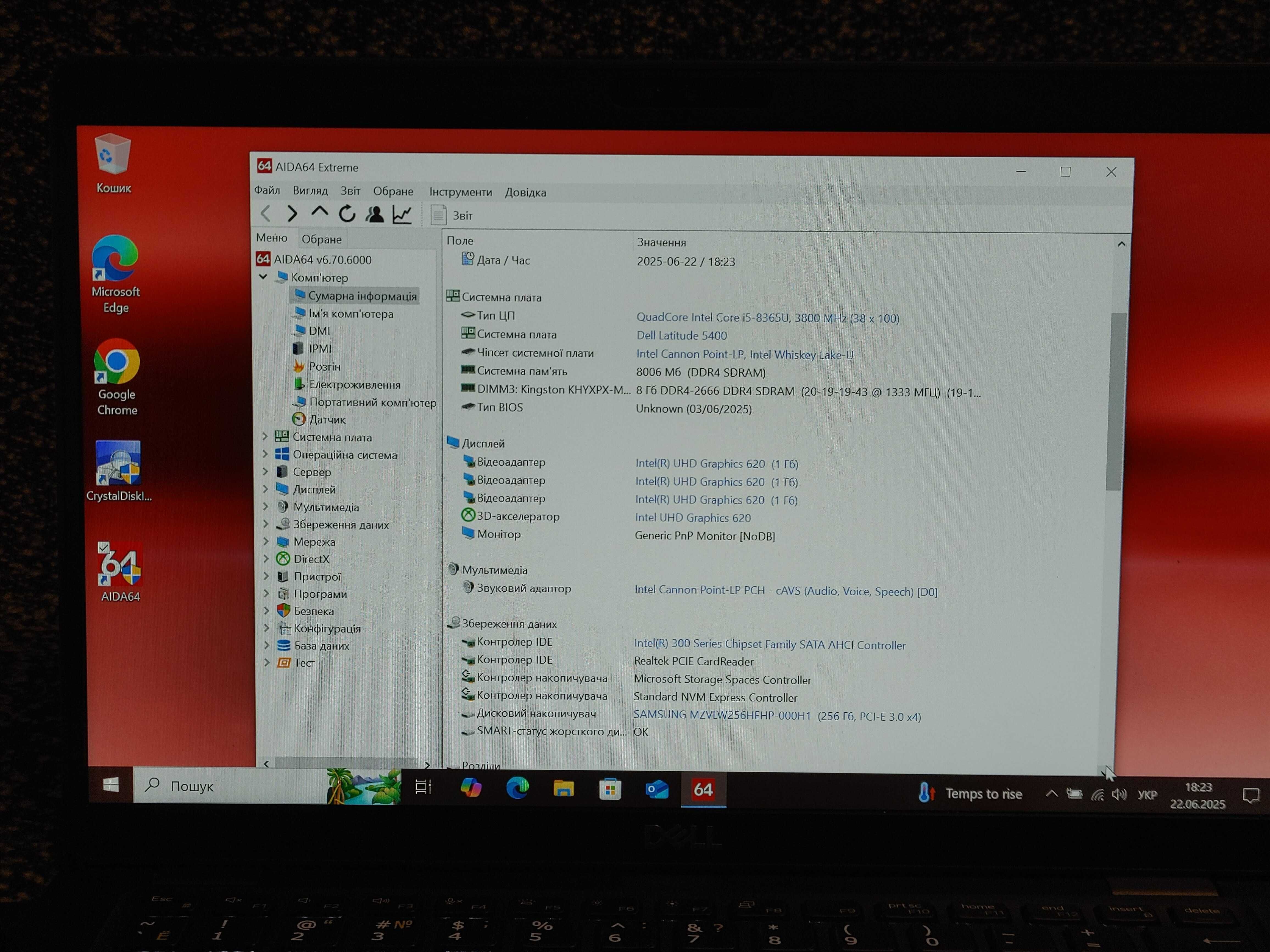The height and width of the screenshot is (952, 1270).
Task: Open the Довідка menu
Action: (525, 193)
